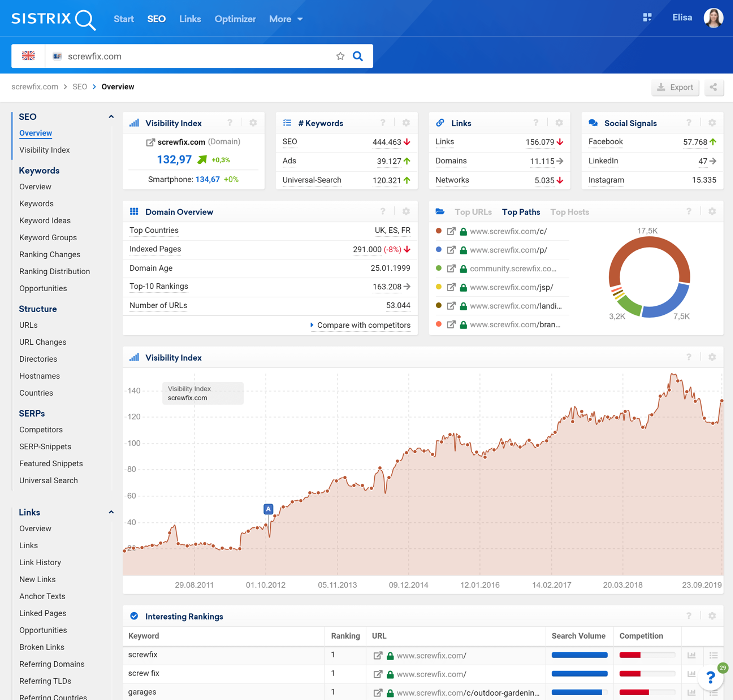The height and width of the screenshot is (700, 733).
Task: Open # Keywords box settings gear
Action: click(x=406, y=123)
